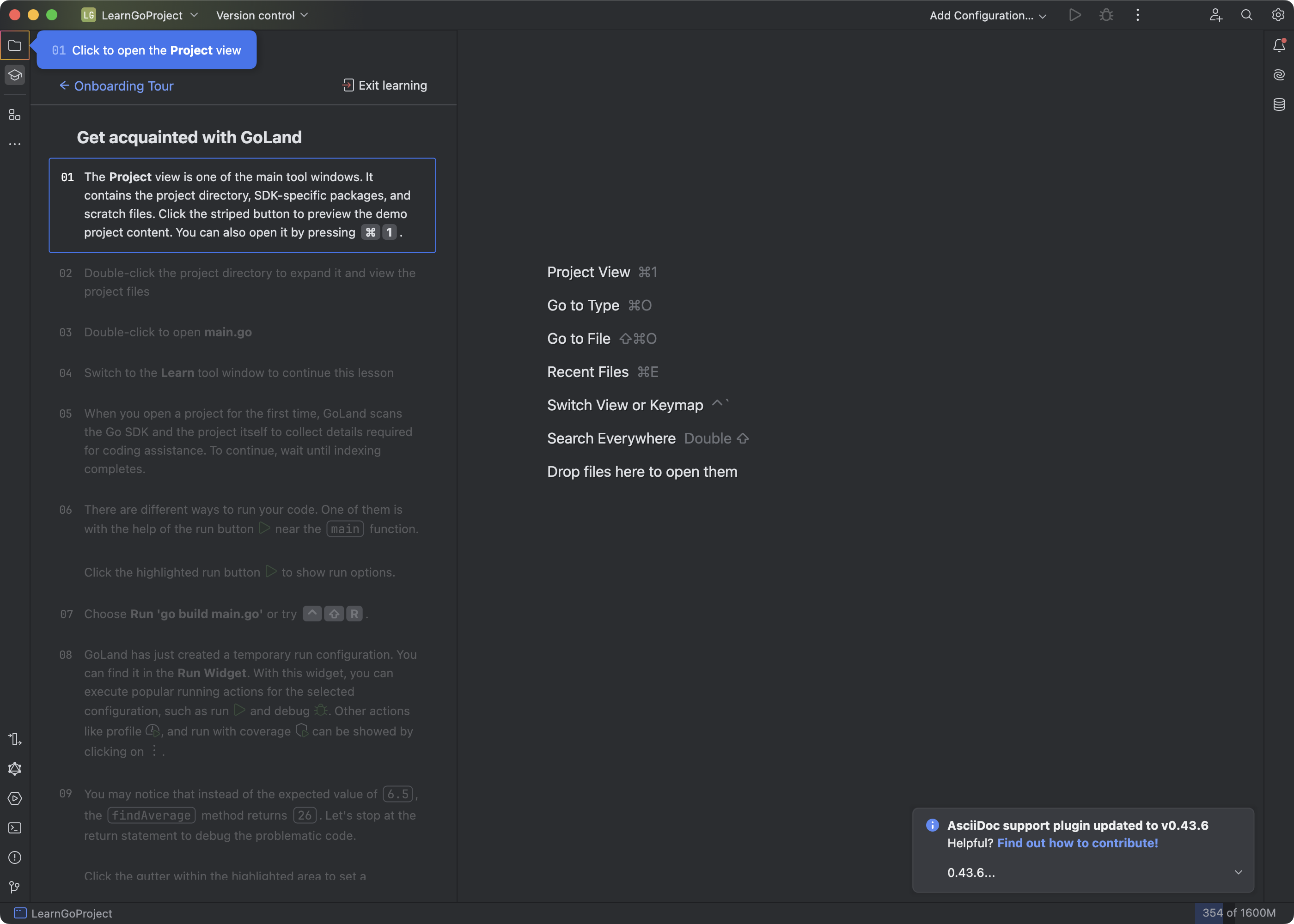Viewport: 1294px width, 924px height.
Task: Open the IDE settings gear icon
Action: pyautogui.click(x=1277, y=15)
